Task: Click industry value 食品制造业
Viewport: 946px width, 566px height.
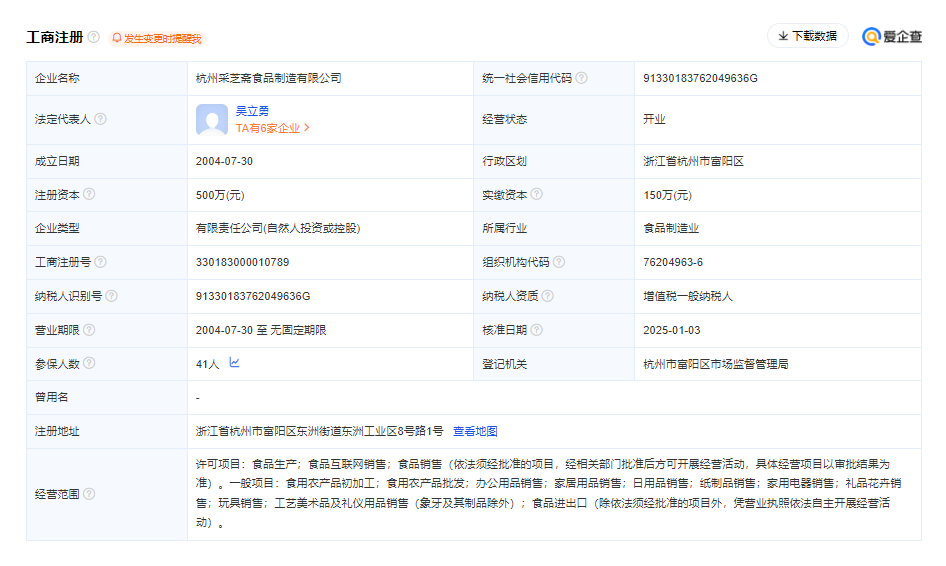Action: click(671, 228)
